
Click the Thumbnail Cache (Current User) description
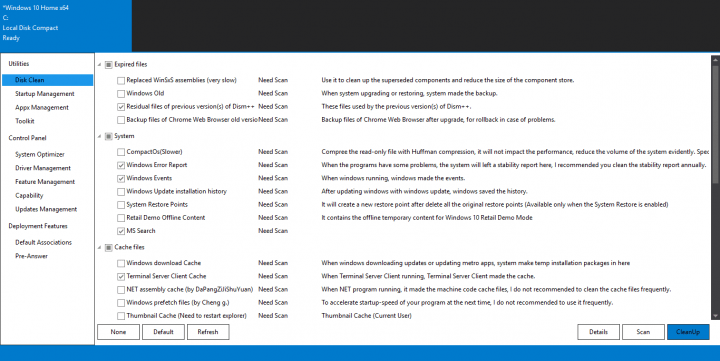(x=366, y=316)
